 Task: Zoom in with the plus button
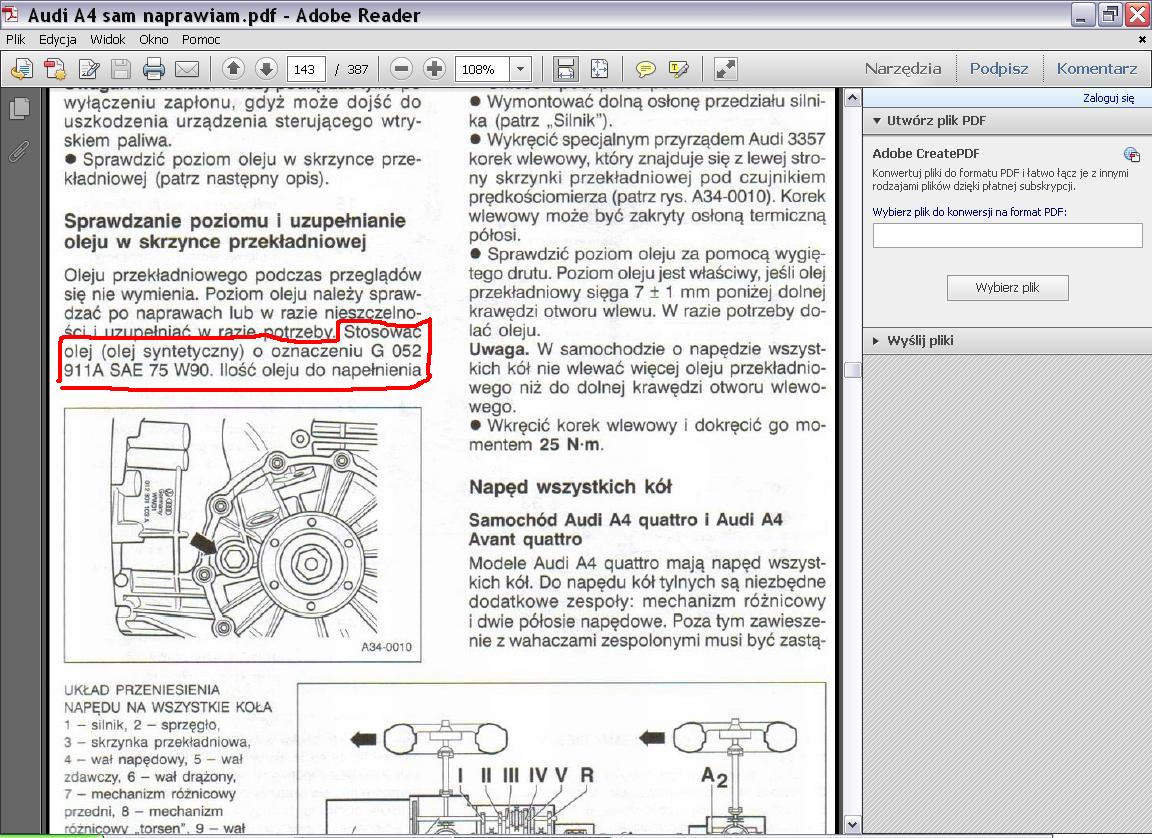(434, 69)
